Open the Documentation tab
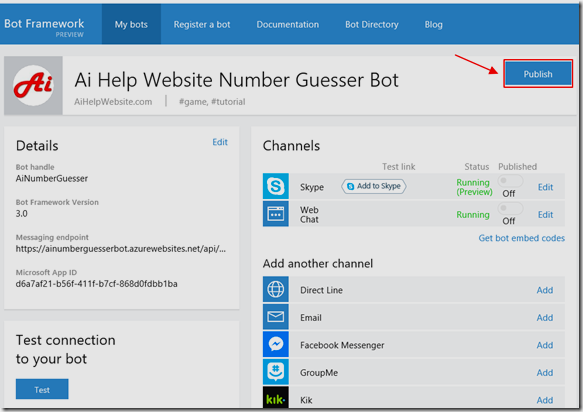The height and width of the screenshot is (412, 583). click(x=287, y=25)
